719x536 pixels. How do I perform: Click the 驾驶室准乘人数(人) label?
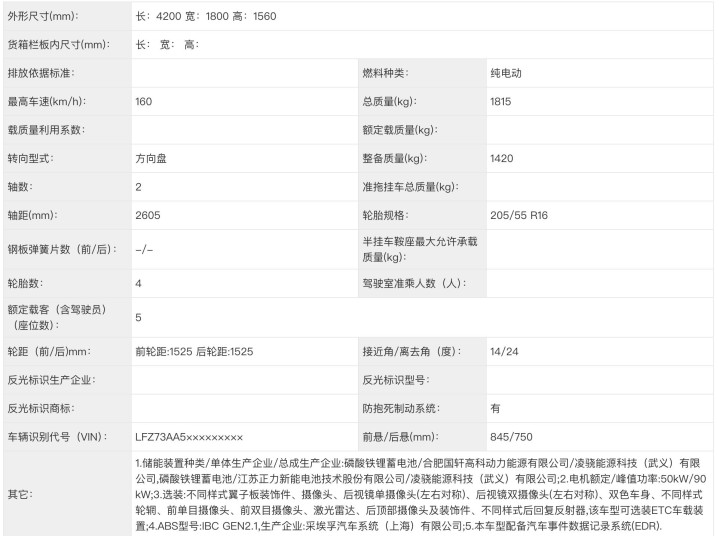pyautogui.click(x=414, y=283)
